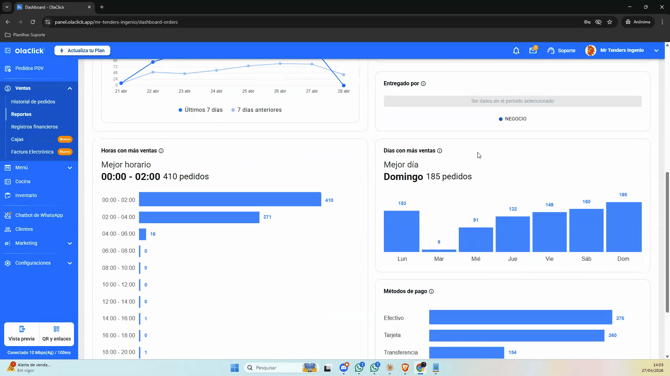Viewport: 670px width, 376px height.
Task: Go back with browser back arrow
Action: click(8, 22)
